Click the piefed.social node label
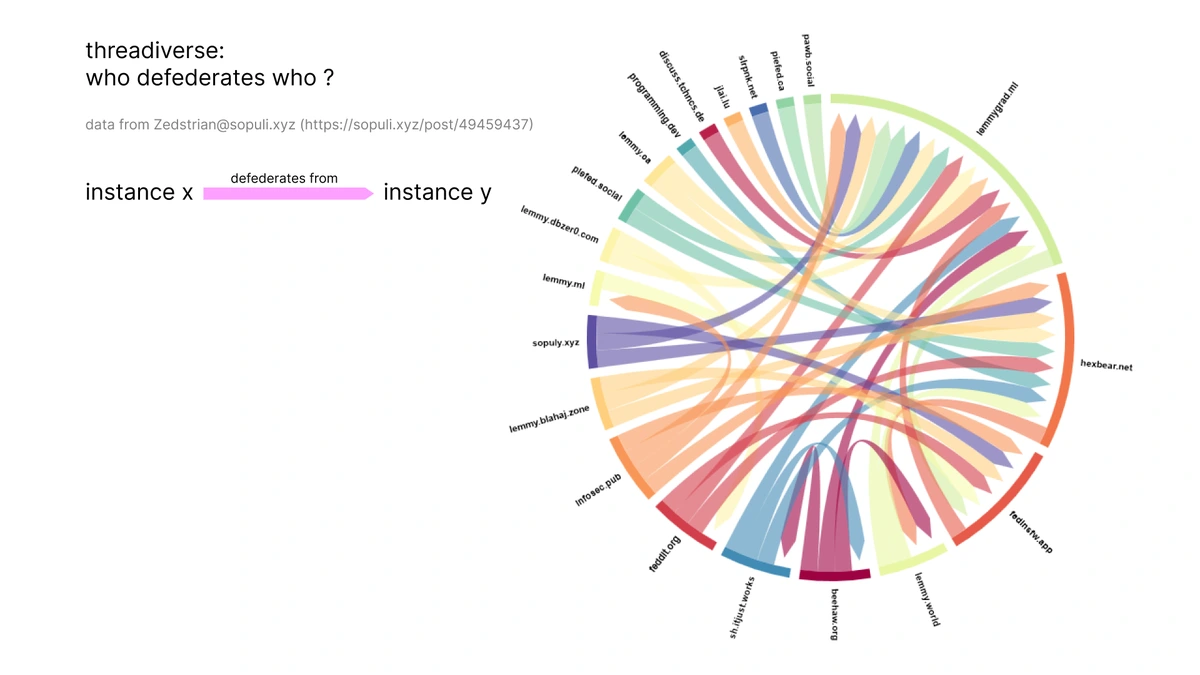The width and height of the screenshot is (1200, 675). 597,183
